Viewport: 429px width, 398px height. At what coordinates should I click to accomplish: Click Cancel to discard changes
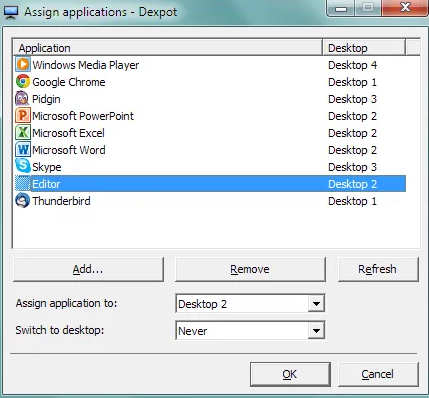point(378,374)
